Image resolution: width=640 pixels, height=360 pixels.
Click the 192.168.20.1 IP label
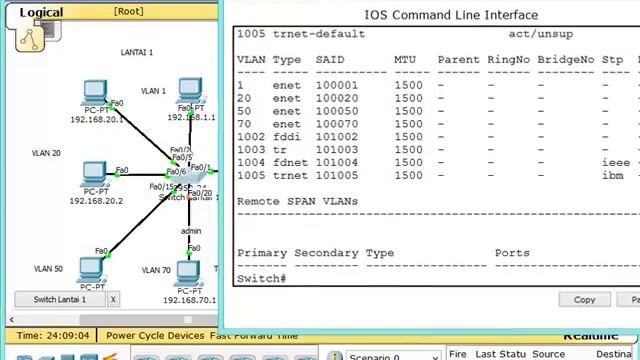[x=97, y=120]
